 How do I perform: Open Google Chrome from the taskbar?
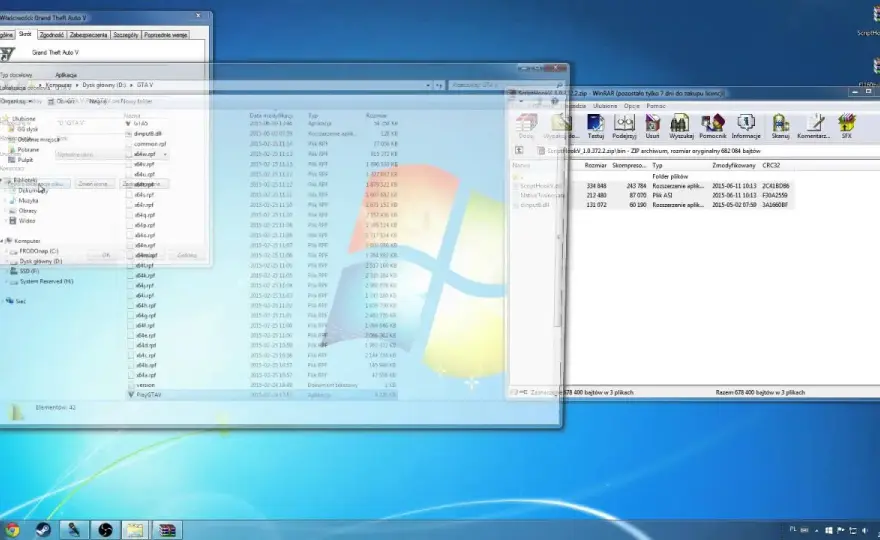(12, 529)
